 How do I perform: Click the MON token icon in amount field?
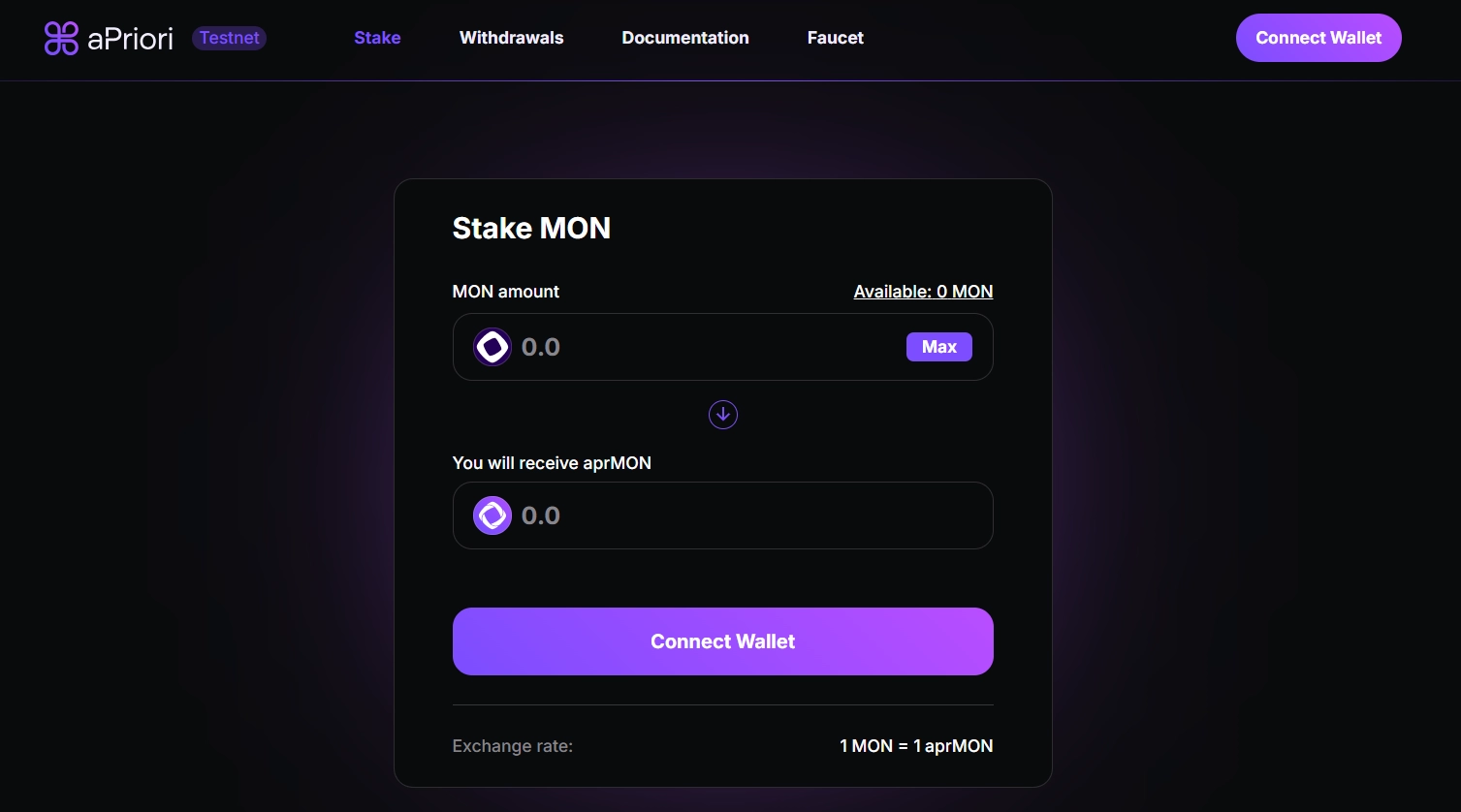click(x=492, y=346)
